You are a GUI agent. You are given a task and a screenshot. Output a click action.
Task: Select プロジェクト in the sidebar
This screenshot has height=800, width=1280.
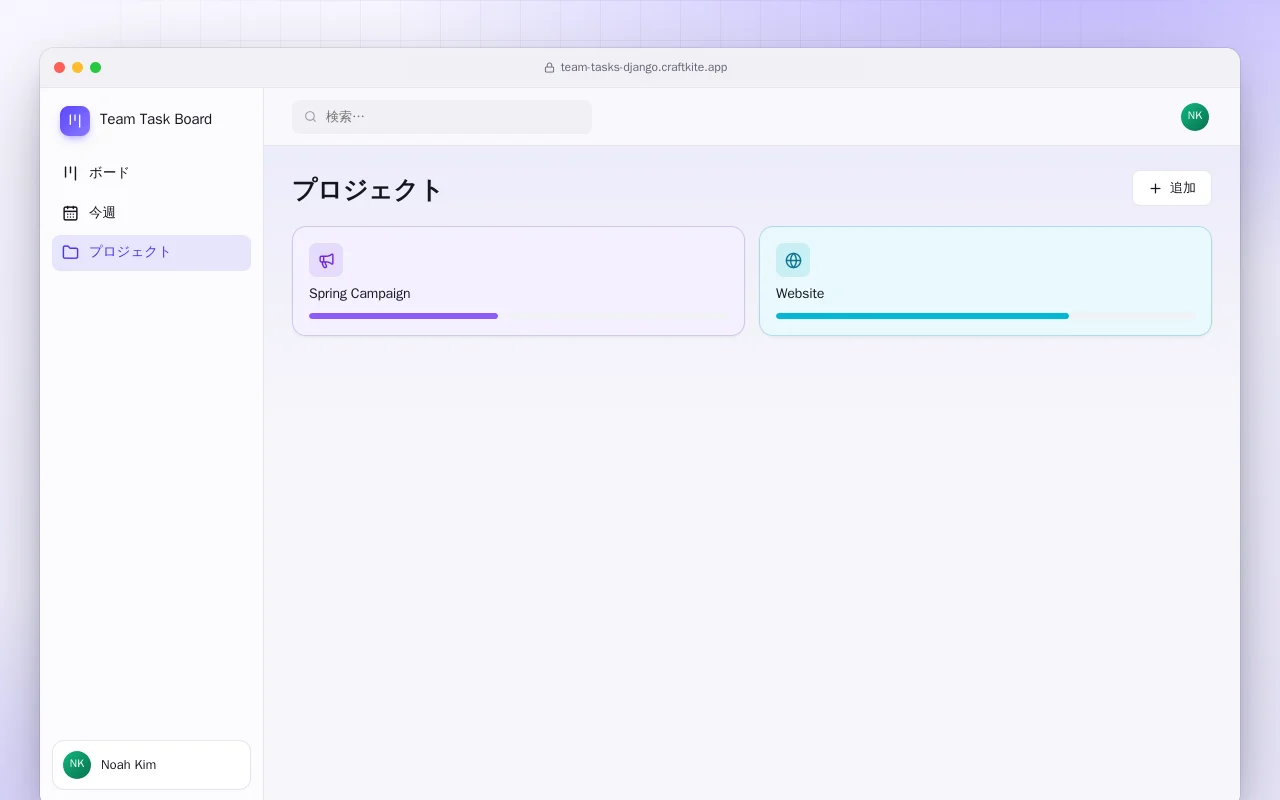(x=152, y=253)
